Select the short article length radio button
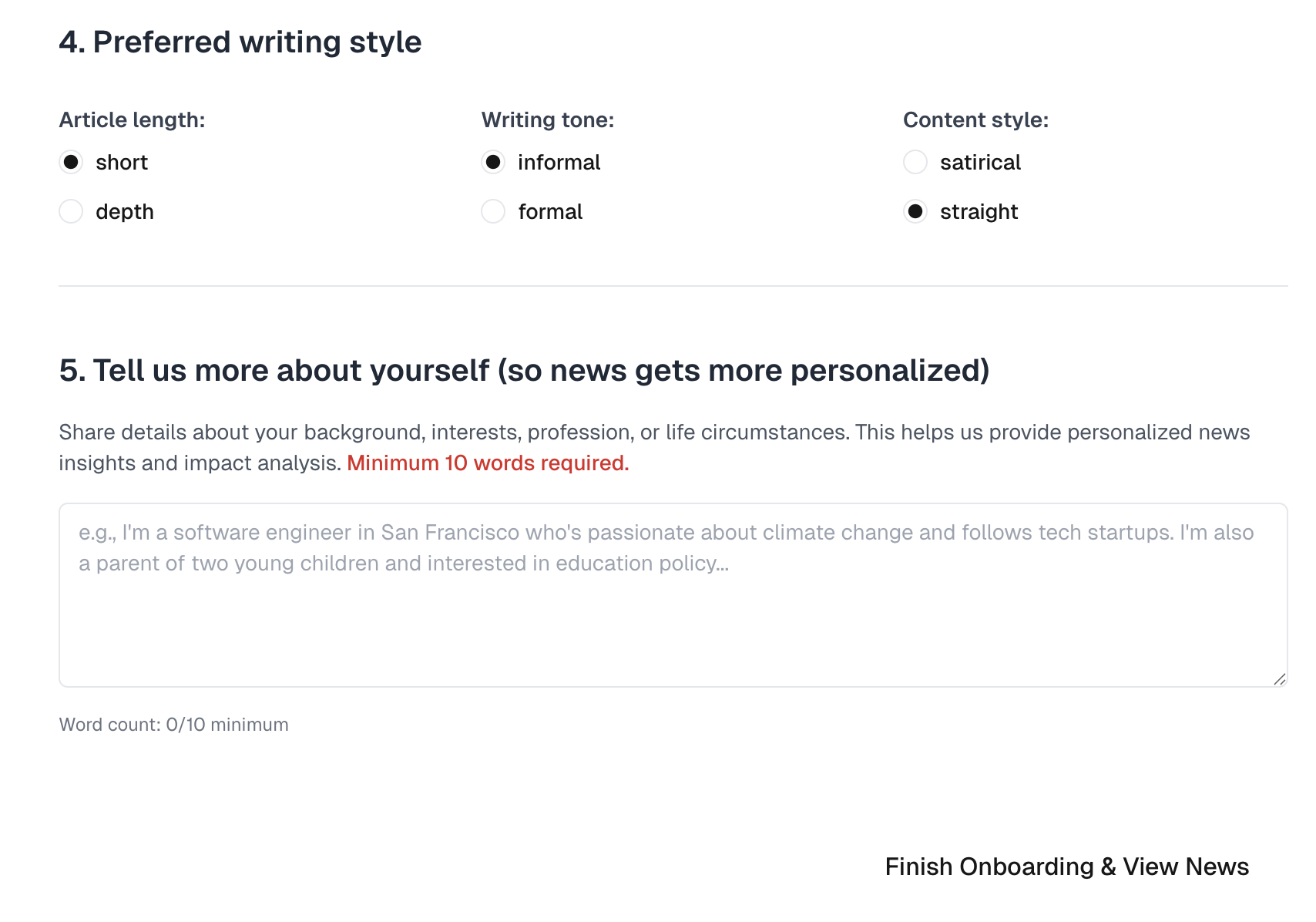This screenshot has width=1316, height=922. 71,163
